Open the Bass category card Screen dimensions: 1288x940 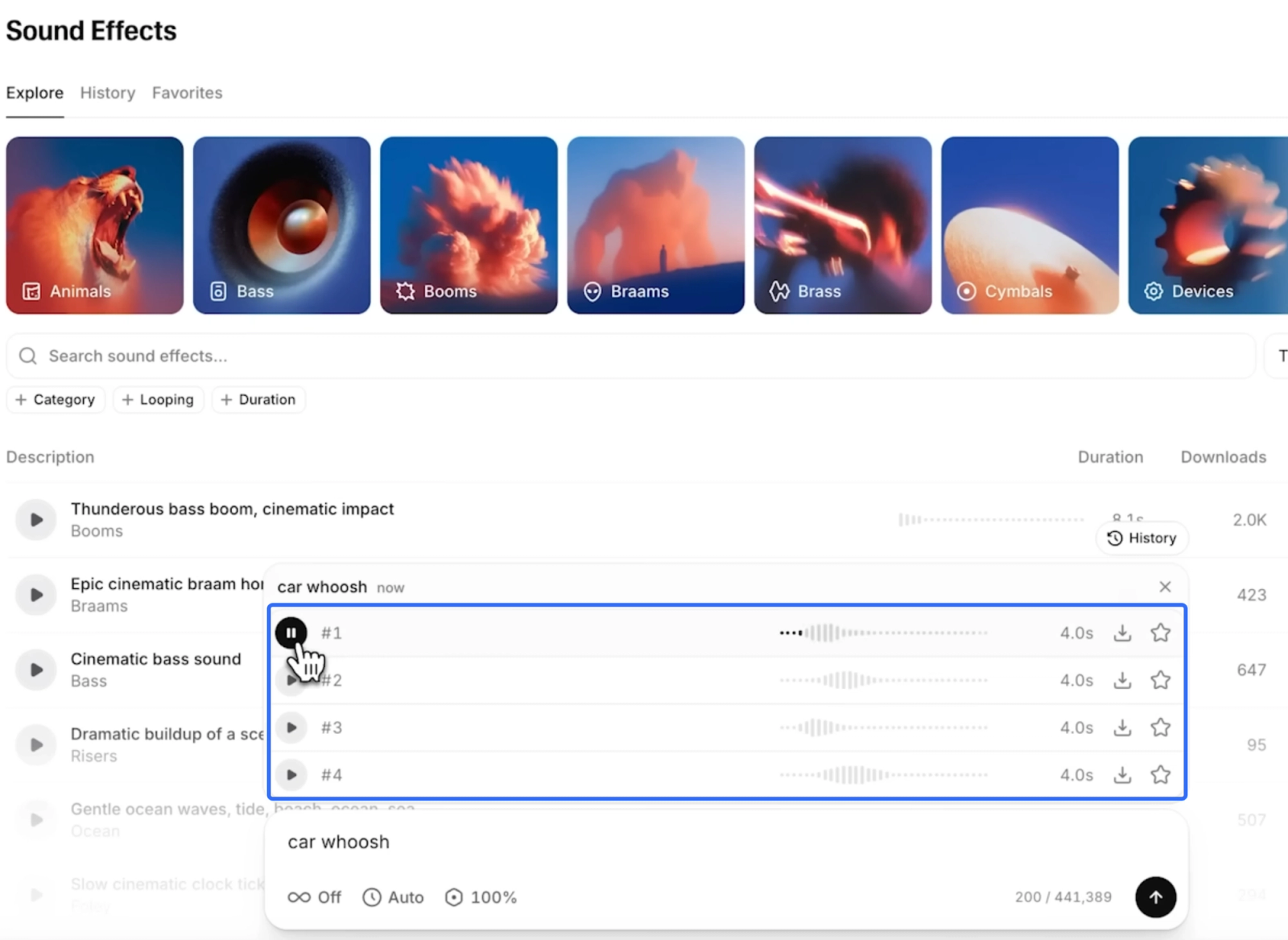pyautogui.click(x=282, y=225)
